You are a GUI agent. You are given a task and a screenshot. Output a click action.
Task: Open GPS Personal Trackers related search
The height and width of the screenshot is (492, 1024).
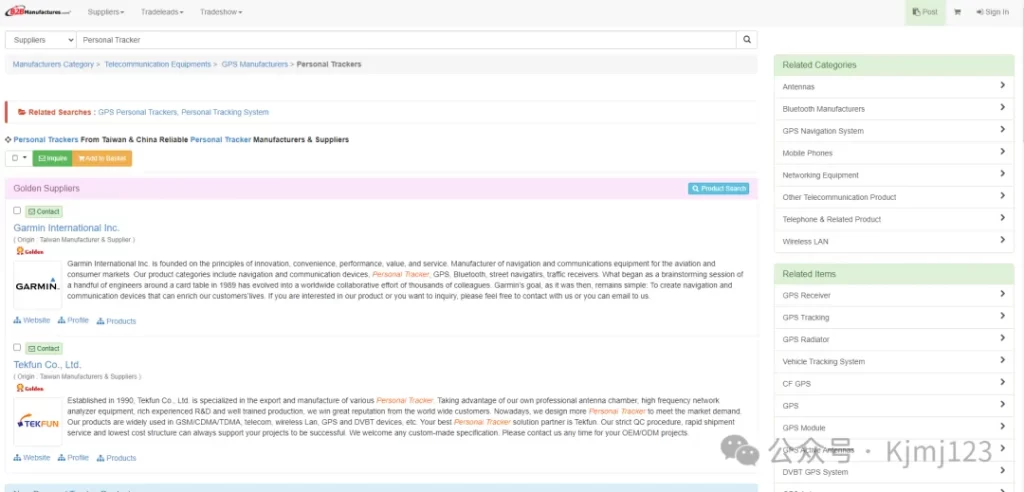[137, 112]
